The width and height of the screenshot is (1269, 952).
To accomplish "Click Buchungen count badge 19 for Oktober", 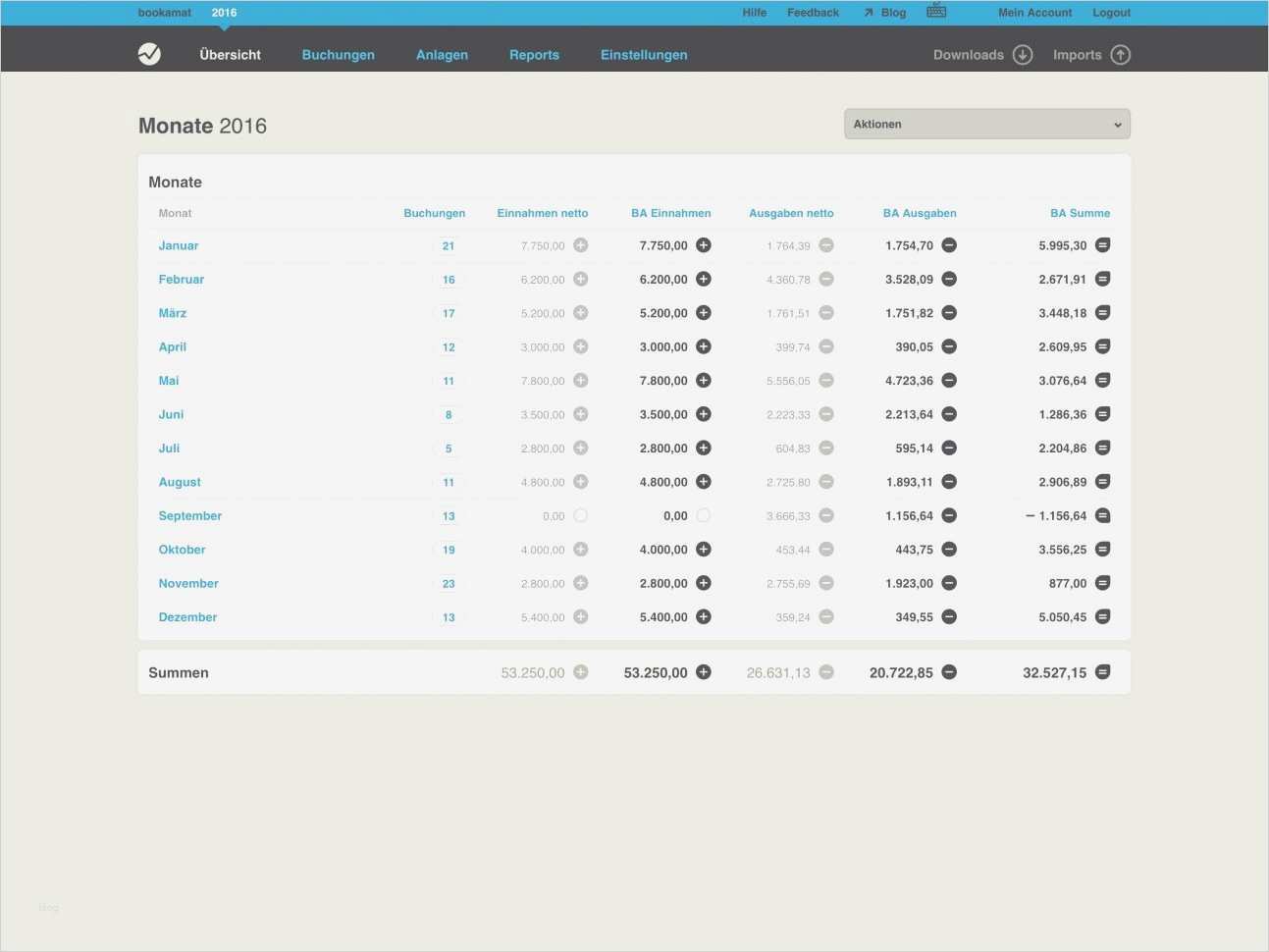I will click(x=449, y=550).
